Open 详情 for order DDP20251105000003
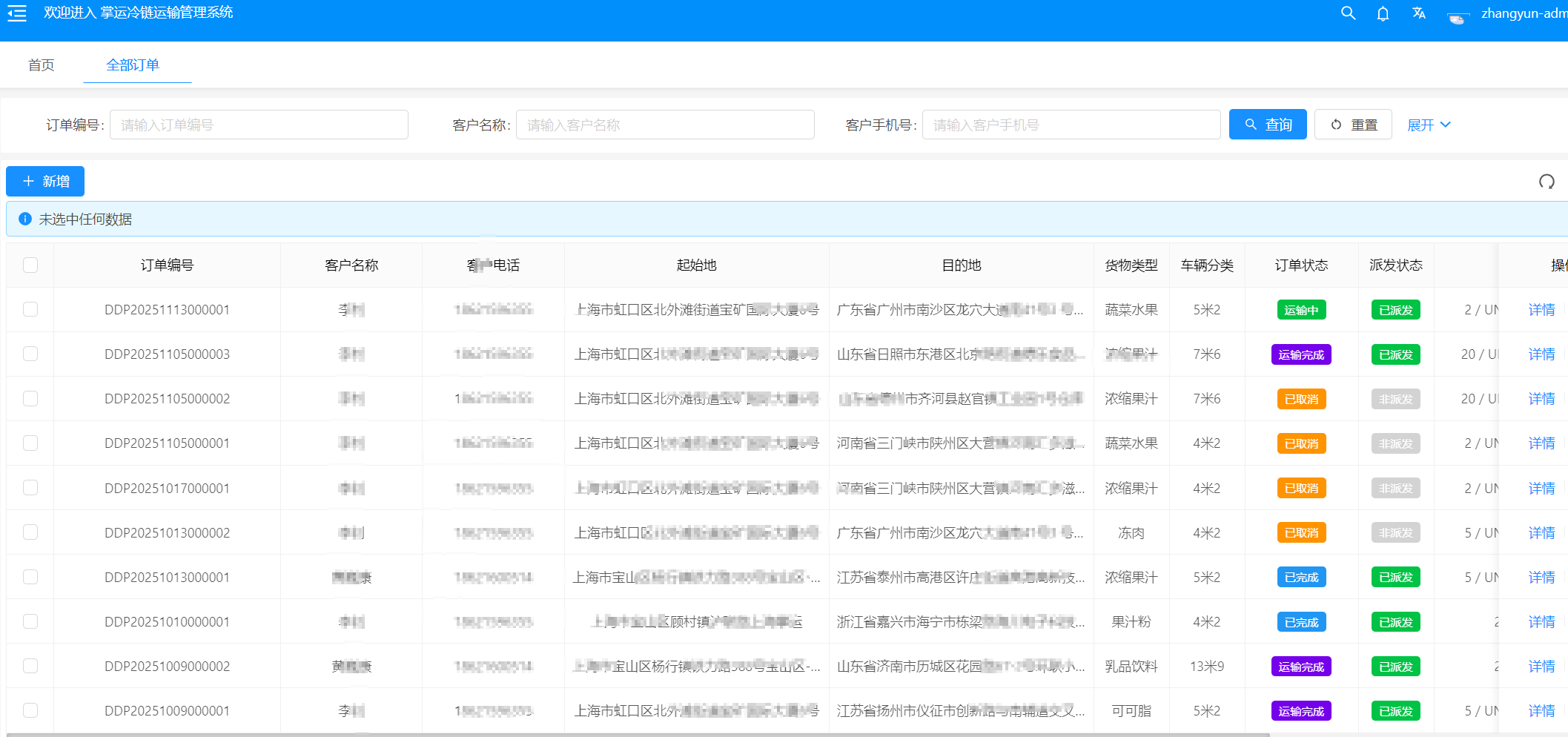 pos(1542,354)
